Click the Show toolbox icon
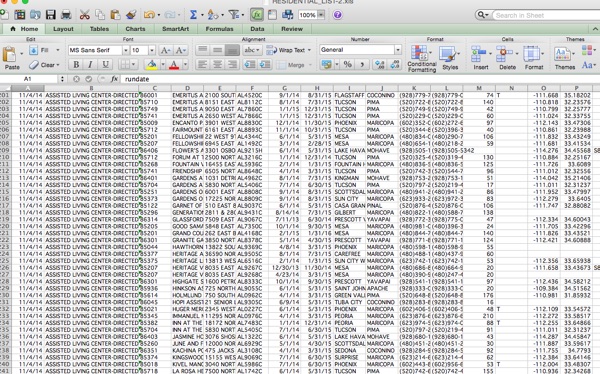This screenshot has width=600, height=374. tap(272, 15)
